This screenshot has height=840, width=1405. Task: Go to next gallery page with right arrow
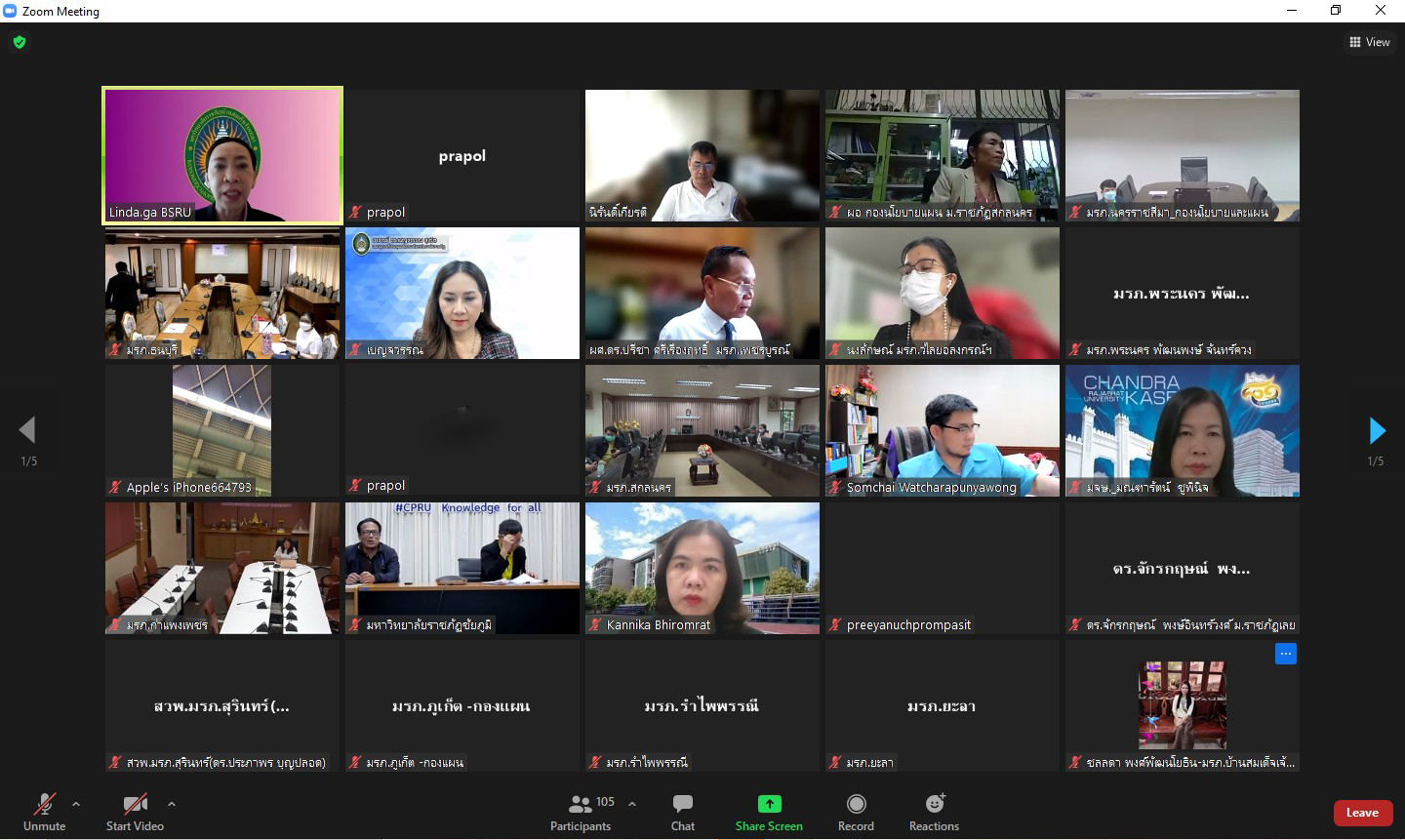(x=1377, y=430)
